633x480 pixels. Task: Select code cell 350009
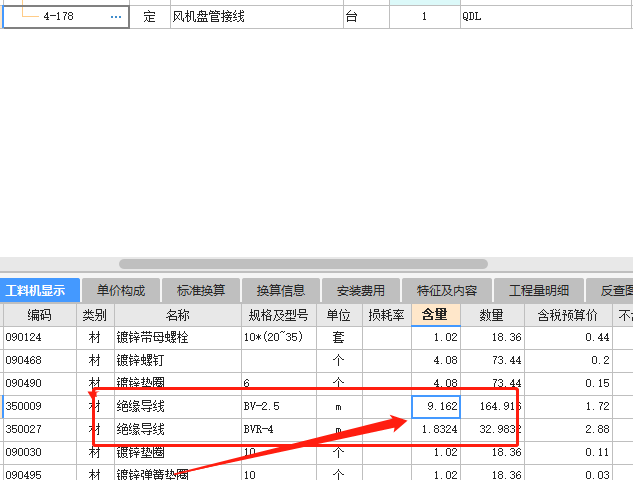(40, 407)
